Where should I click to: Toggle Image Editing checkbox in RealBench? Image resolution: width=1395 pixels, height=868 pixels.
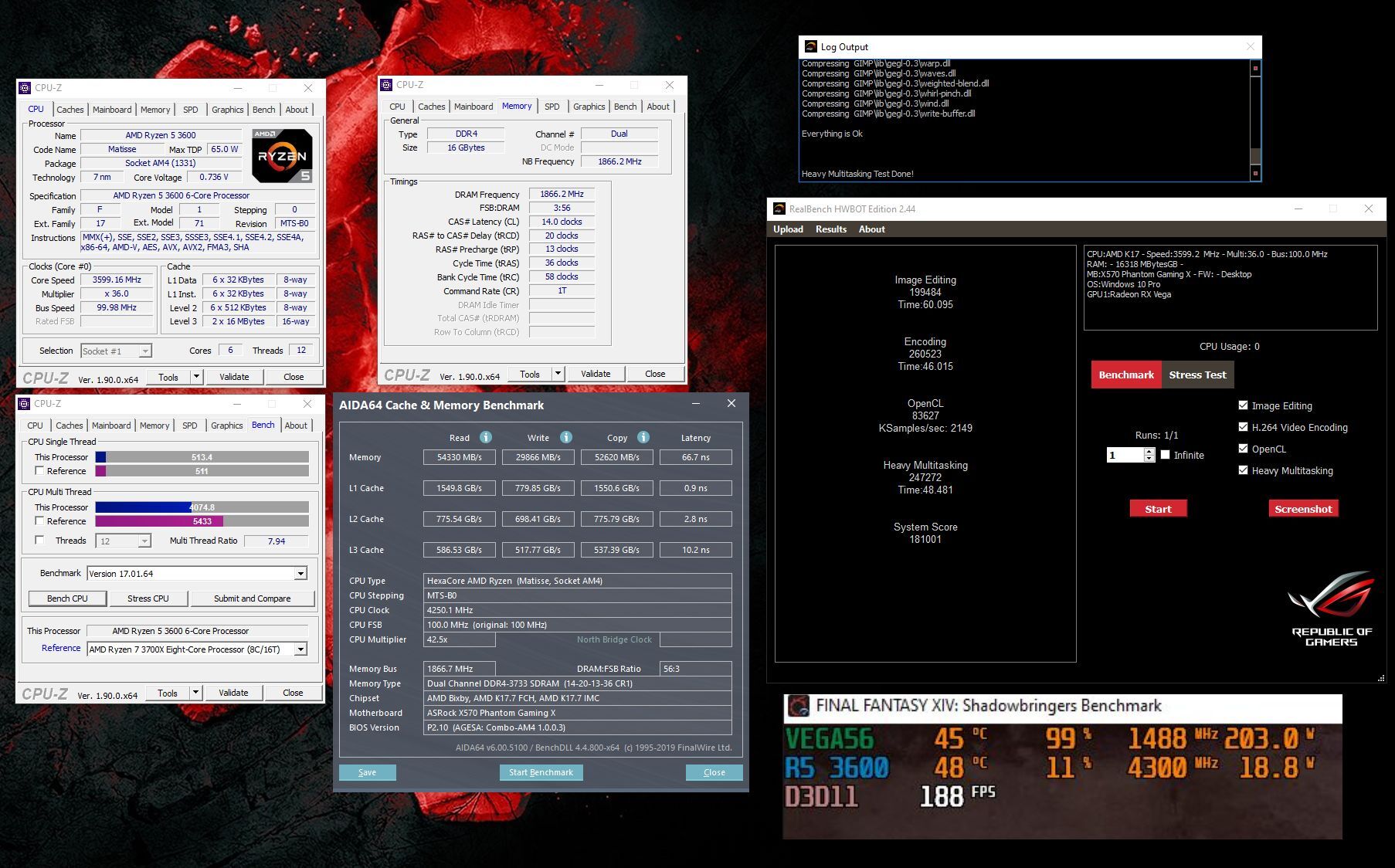coord(1243,405)
